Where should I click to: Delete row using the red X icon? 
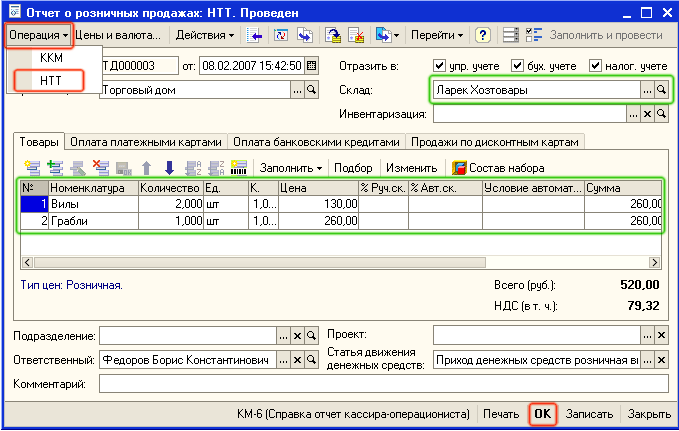point(101,168)
